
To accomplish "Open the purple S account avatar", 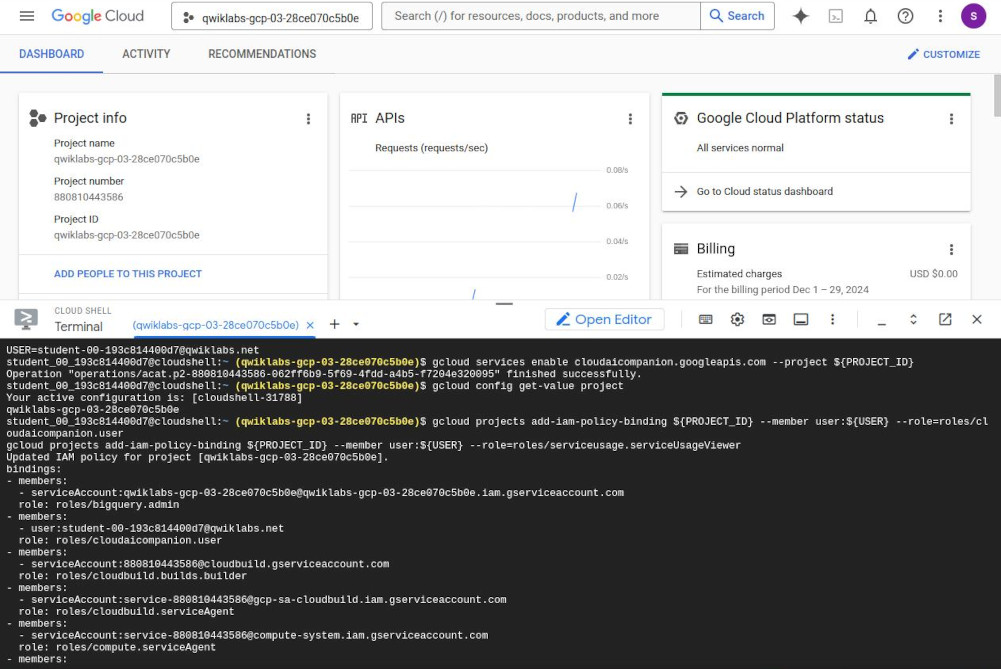I will coord(974,16).
